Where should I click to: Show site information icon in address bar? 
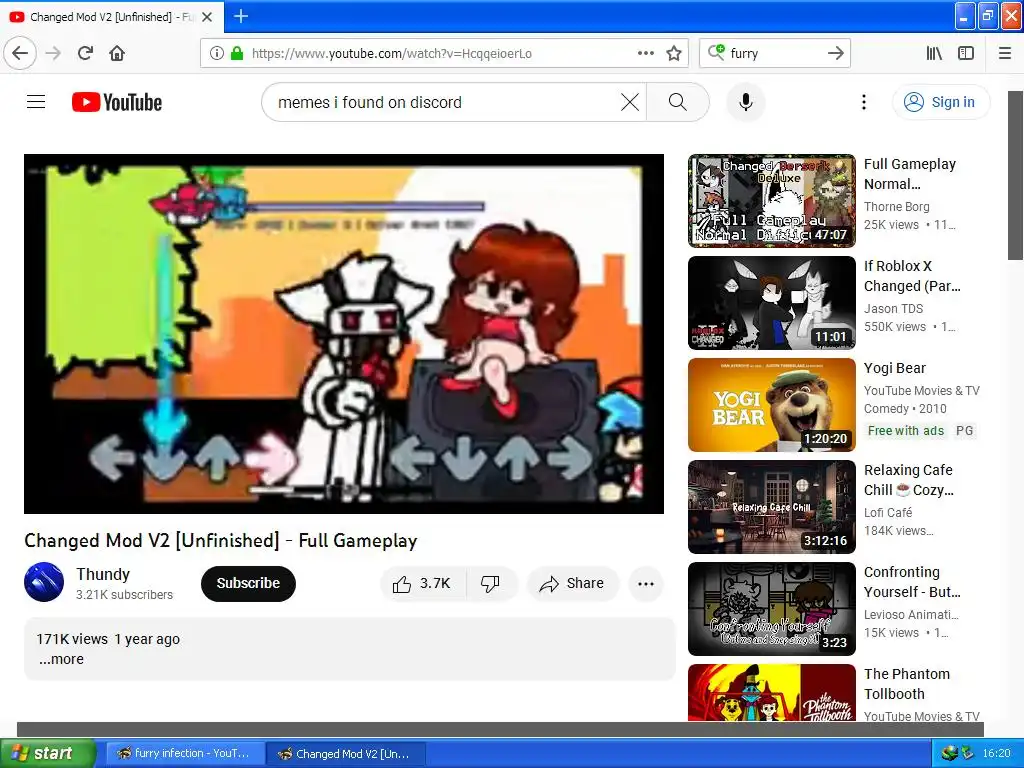click(x=216, y=54)
